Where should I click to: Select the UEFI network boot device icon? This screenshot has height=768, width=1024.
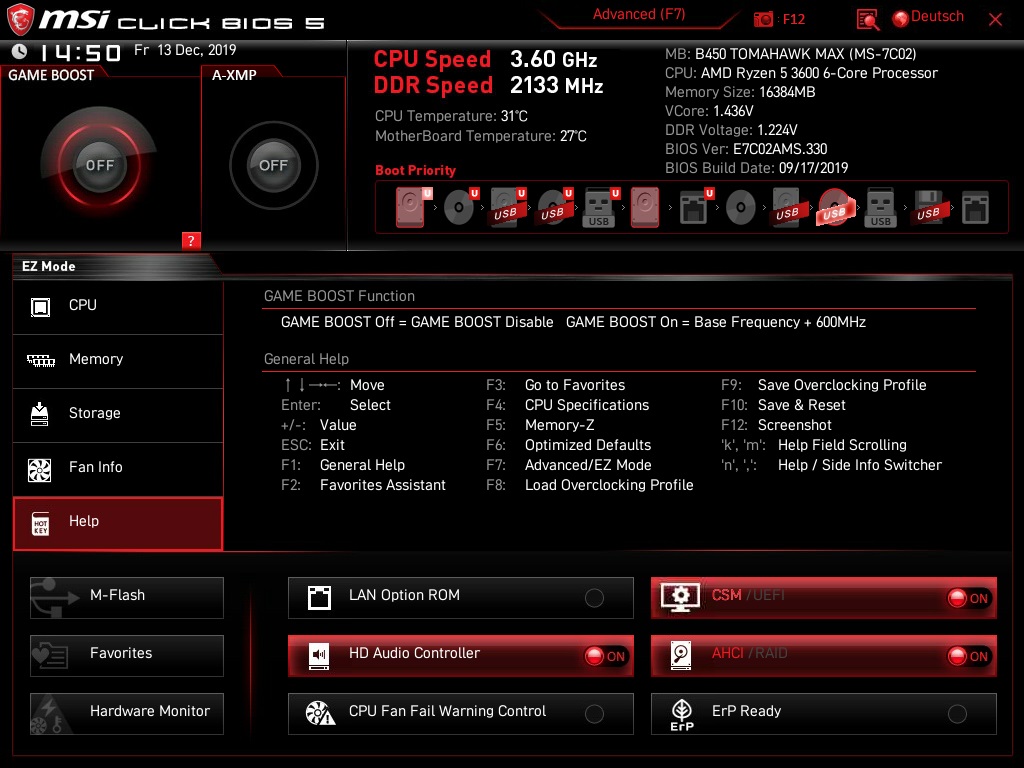coord(695,208)
